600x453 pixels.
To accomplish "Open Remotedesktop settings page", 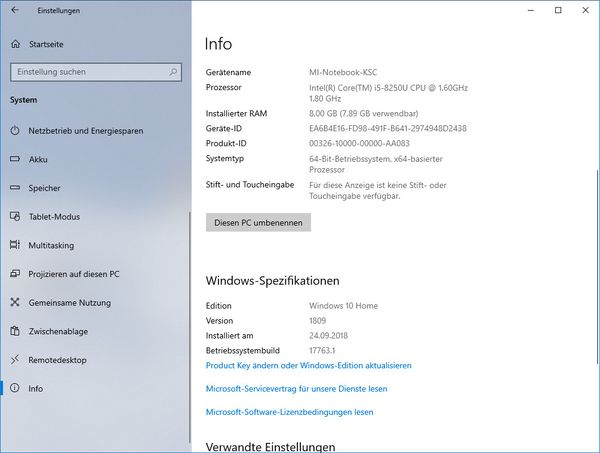I will pos(95,360).
